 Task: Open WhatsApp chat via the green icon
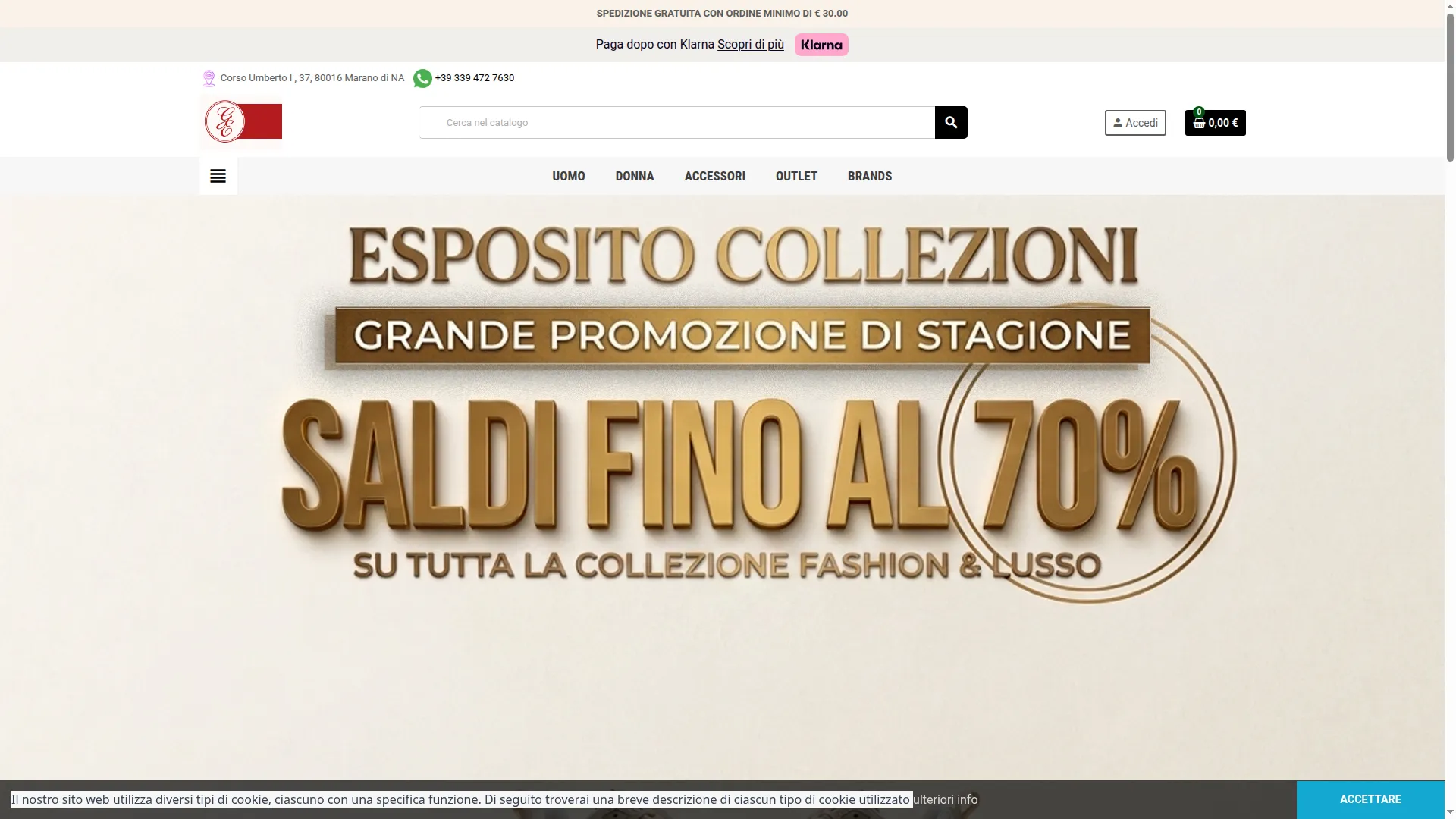click(x=422, y=78)
